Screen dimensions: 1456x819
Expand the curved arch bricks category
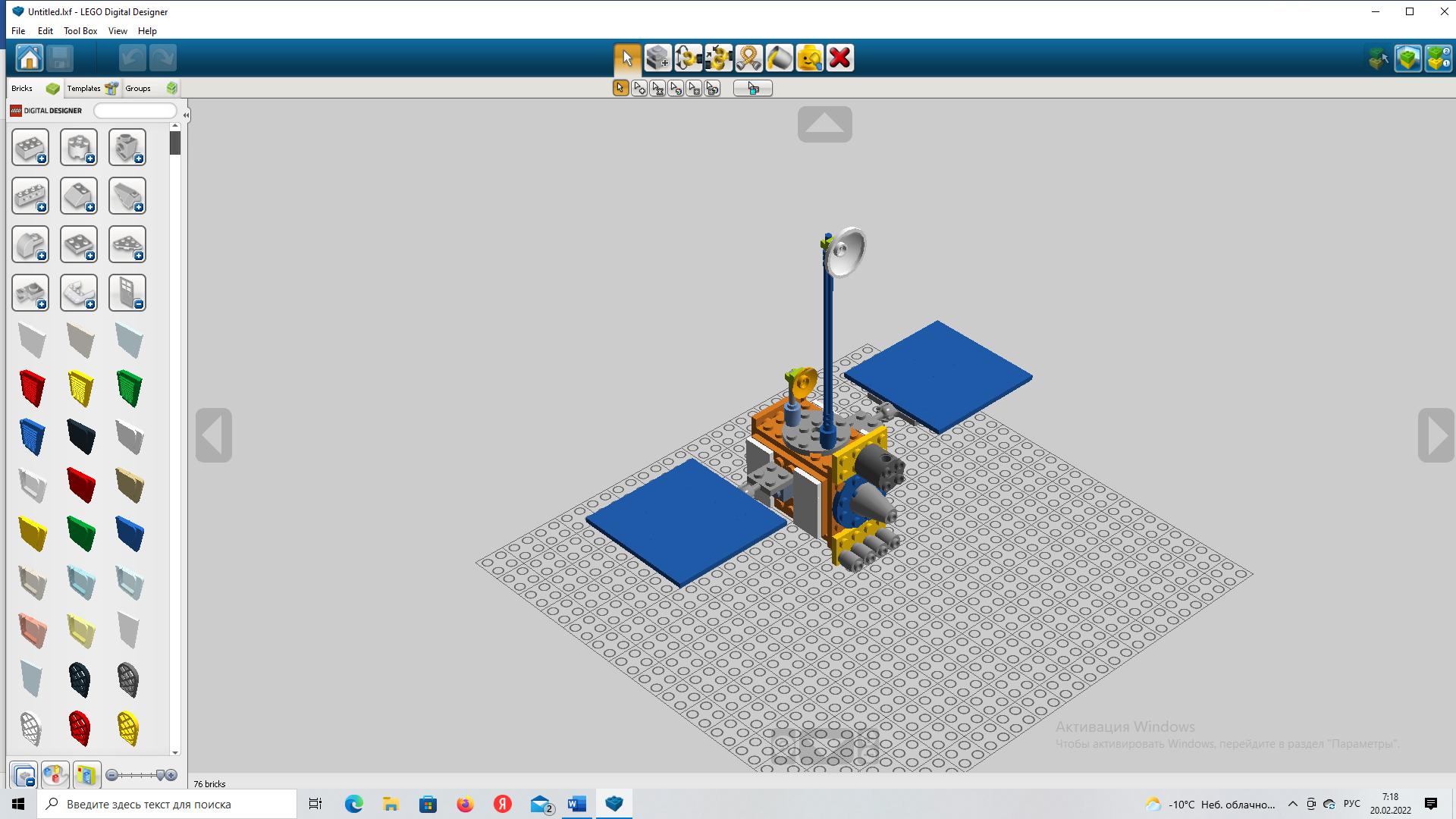click(30, 245)
